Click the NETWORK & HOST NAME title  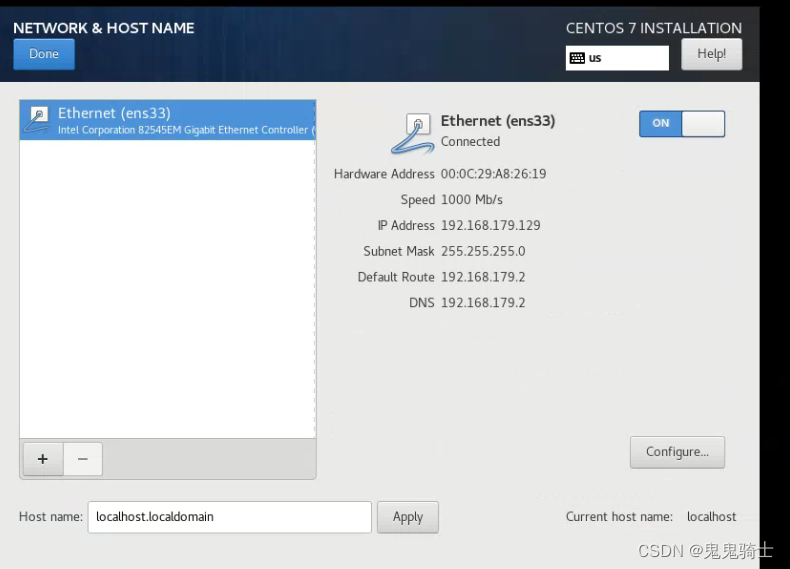(103, 28)
